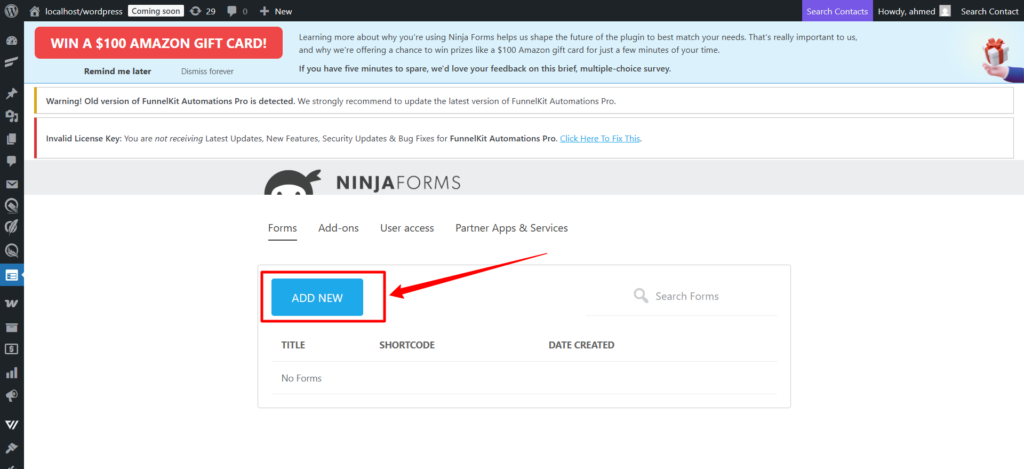Screen dimensions: 1024x469
Task: Click into the Search Forms field
Action: pos(700,296)
